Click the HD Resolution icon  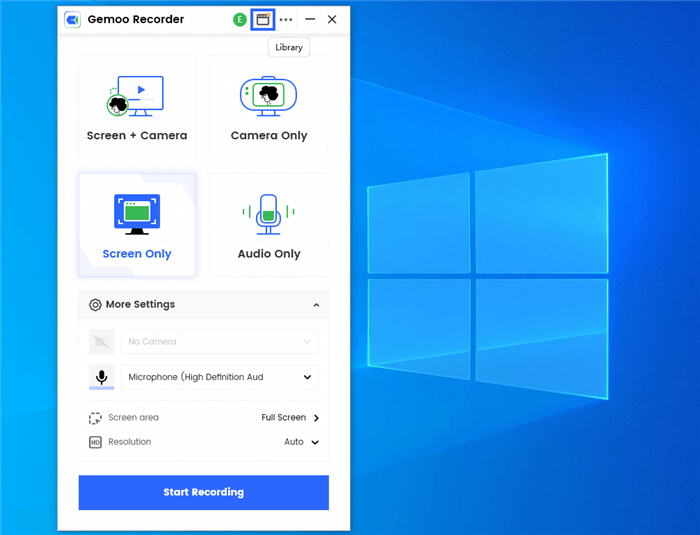[x=95, y=442]
